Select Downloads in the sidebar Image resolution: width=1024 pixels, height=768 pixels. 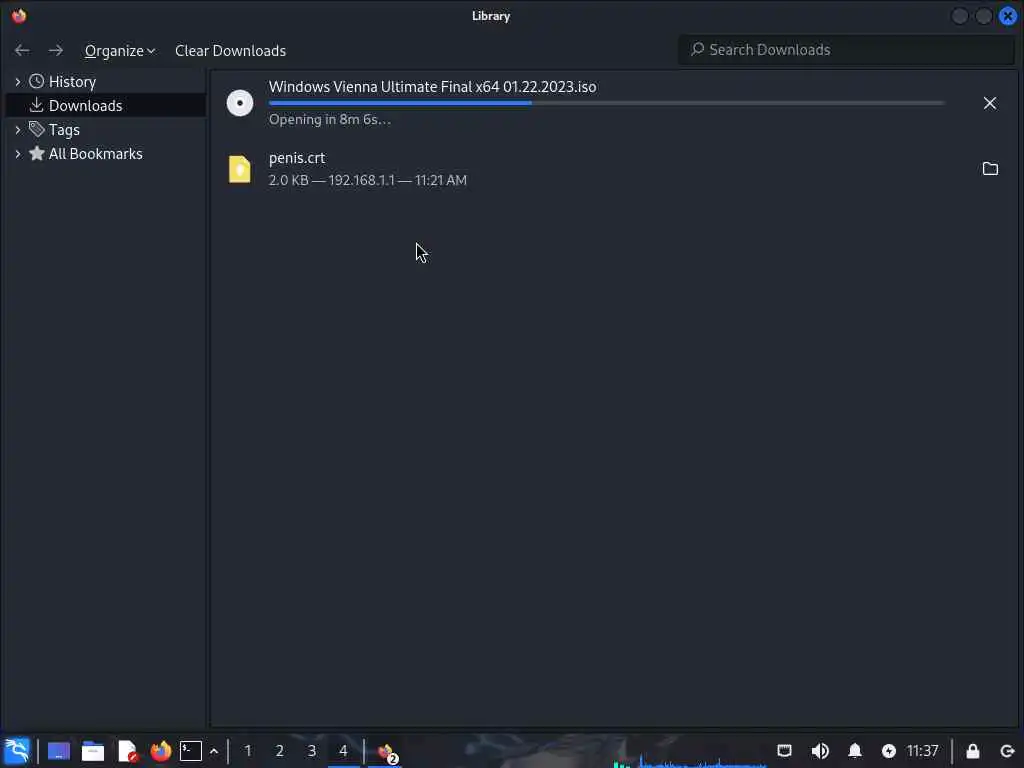pos(86,105)
